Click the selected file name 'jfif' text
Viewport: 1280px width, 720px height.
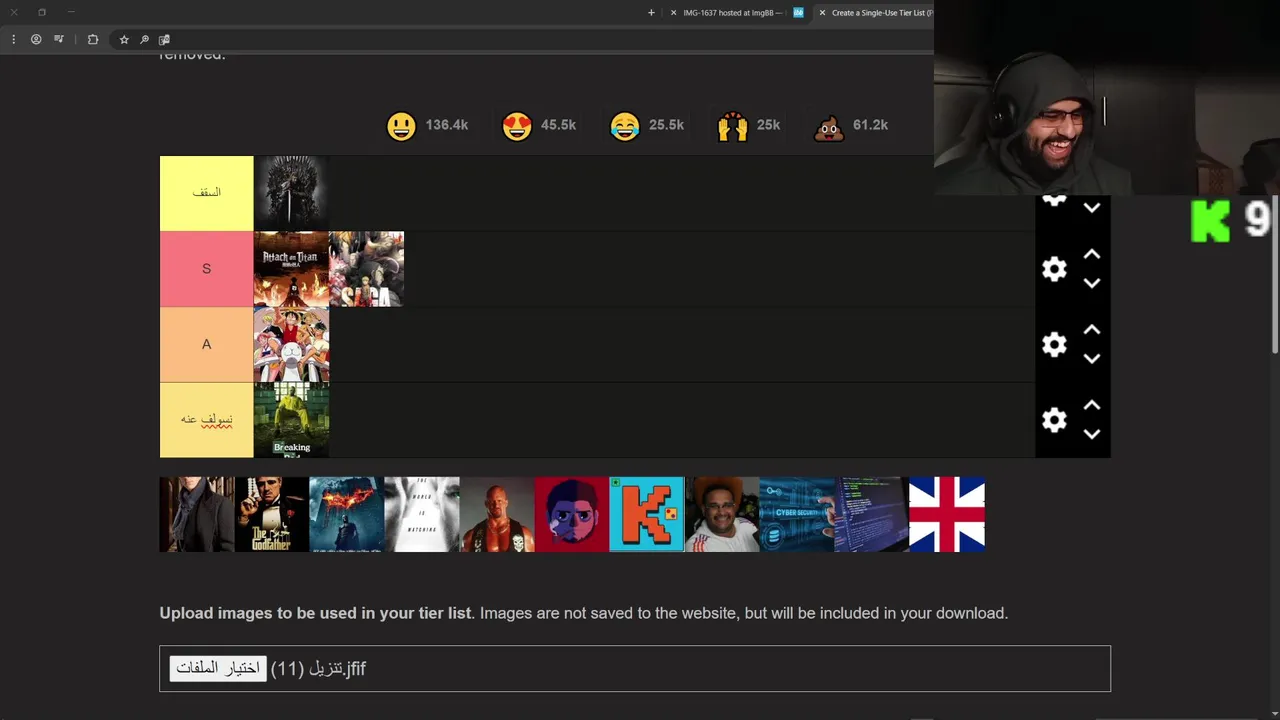[x=319, y=668]
